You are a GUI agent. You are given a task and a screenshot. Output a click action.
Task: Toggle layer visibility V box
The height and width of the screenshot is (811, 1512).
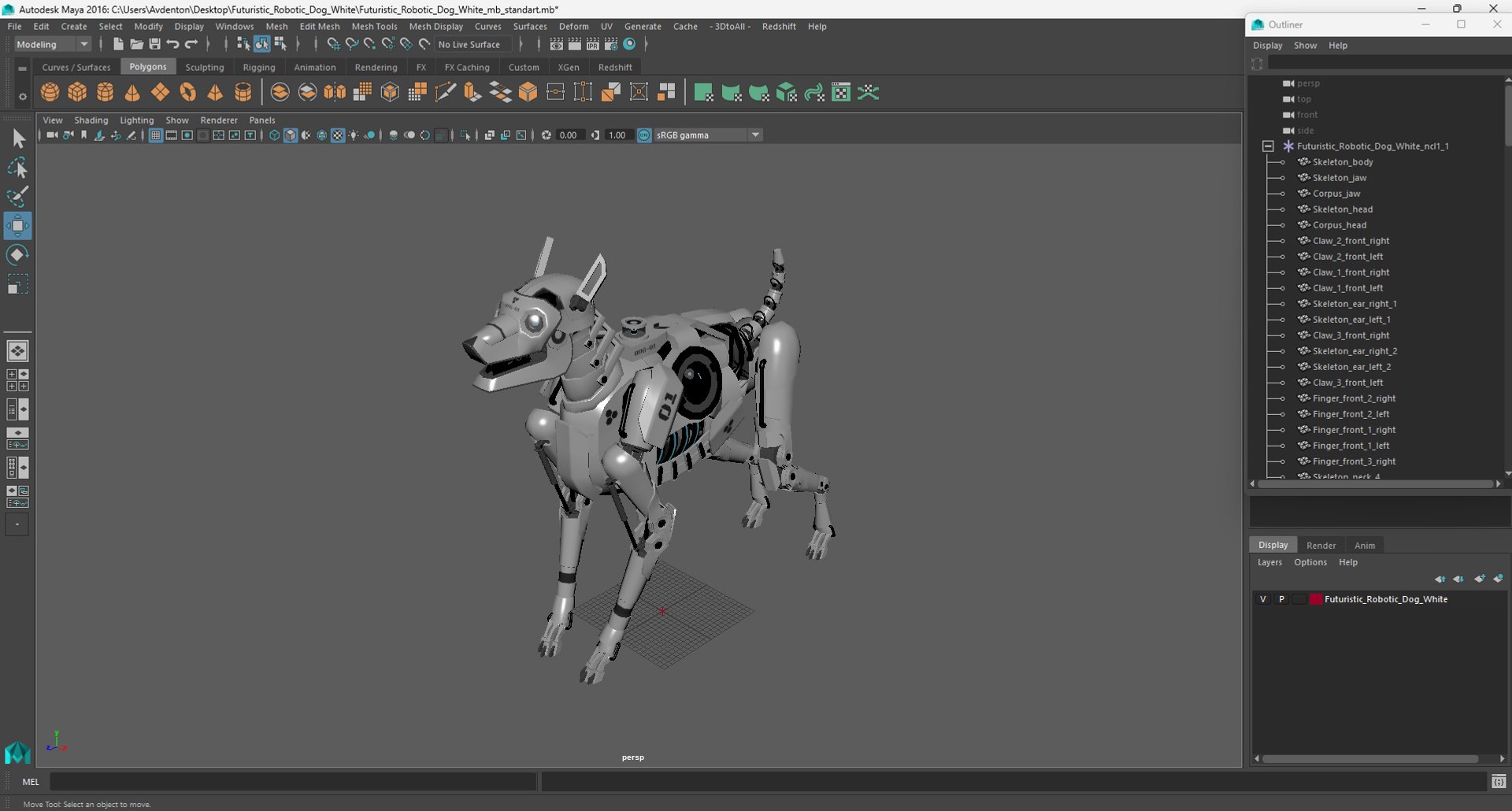pos(1263,599)
